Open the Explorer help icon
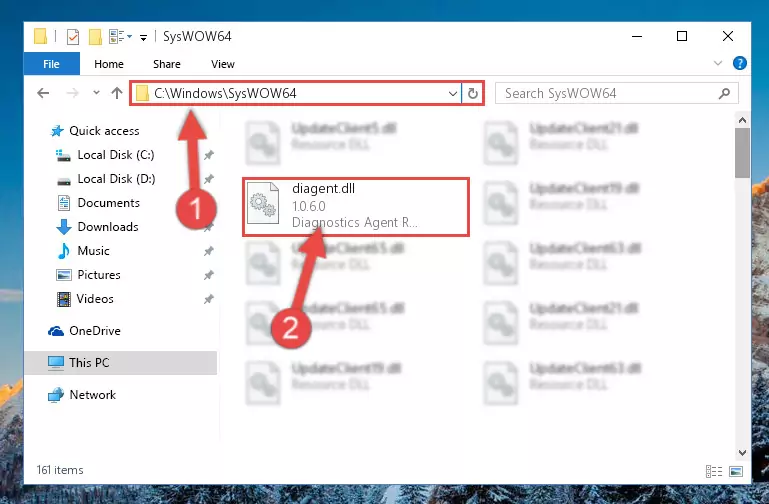 (x=740, y=63)
